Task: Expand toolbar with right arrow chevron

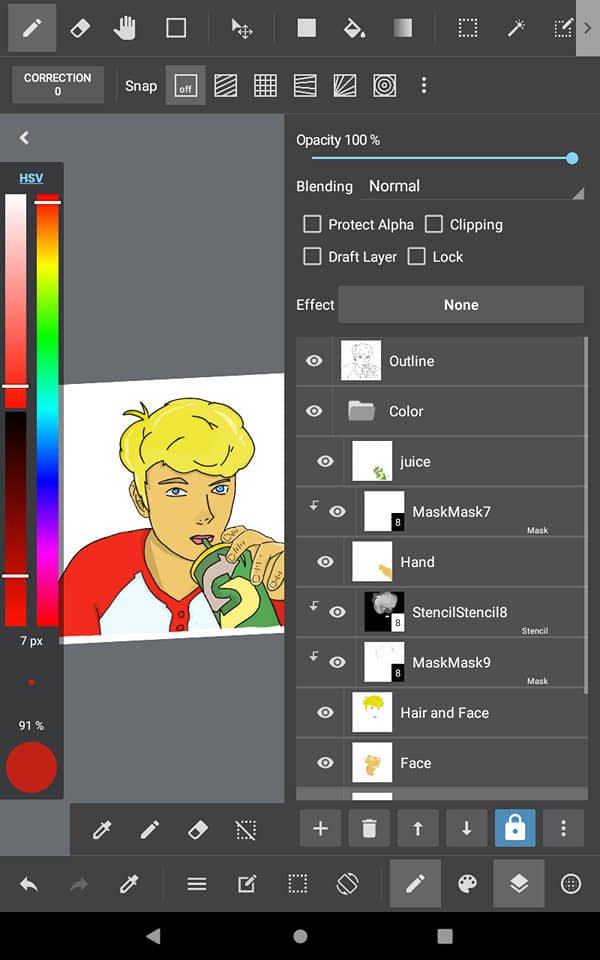Action: coord(588,28)
